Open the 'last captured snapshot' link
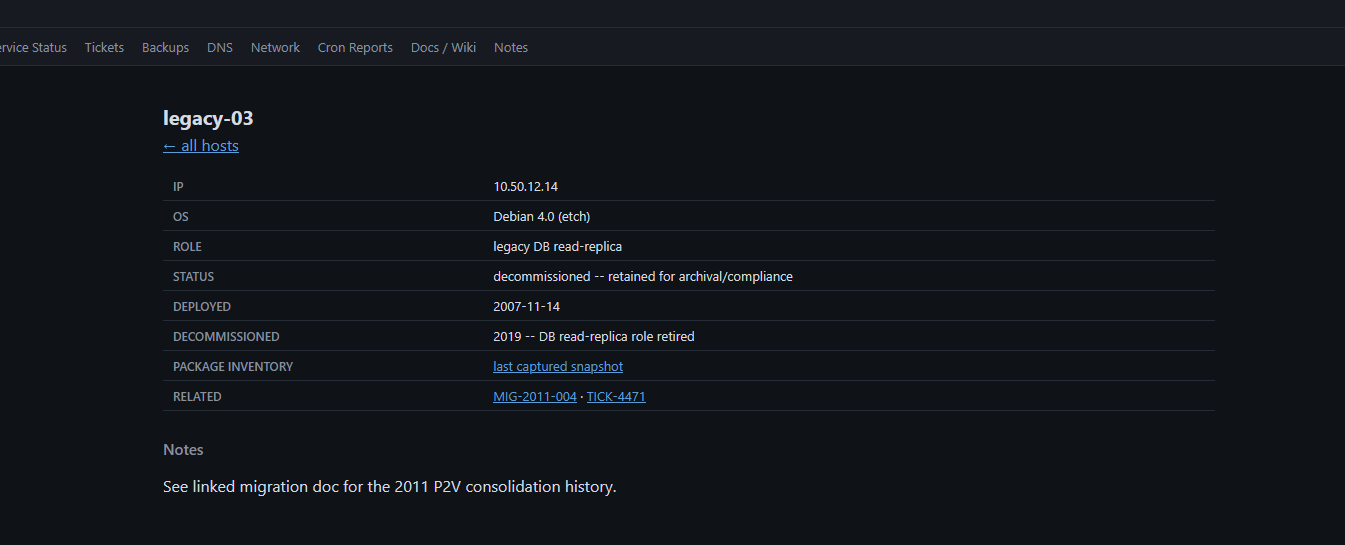The image size is (1345, 545). (558, 366)
